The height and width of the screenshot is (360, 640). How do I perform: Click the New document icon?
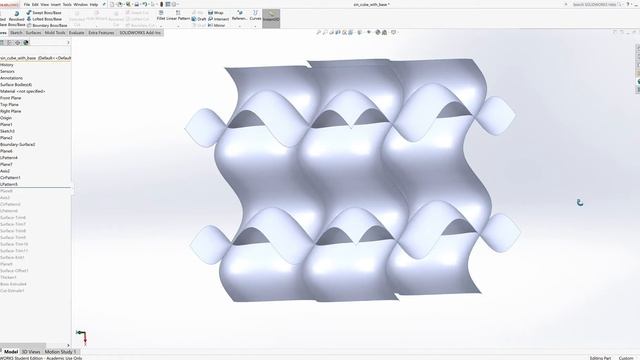[112, 4]
